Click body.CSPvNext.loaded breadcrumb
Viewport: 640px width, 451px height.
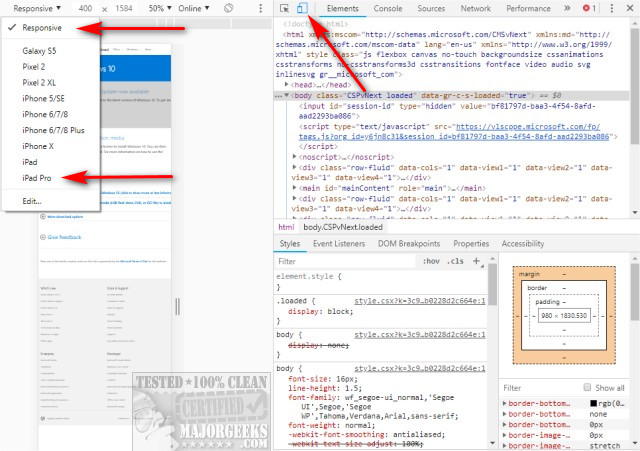pyautogui.click(x=343, y=227)
